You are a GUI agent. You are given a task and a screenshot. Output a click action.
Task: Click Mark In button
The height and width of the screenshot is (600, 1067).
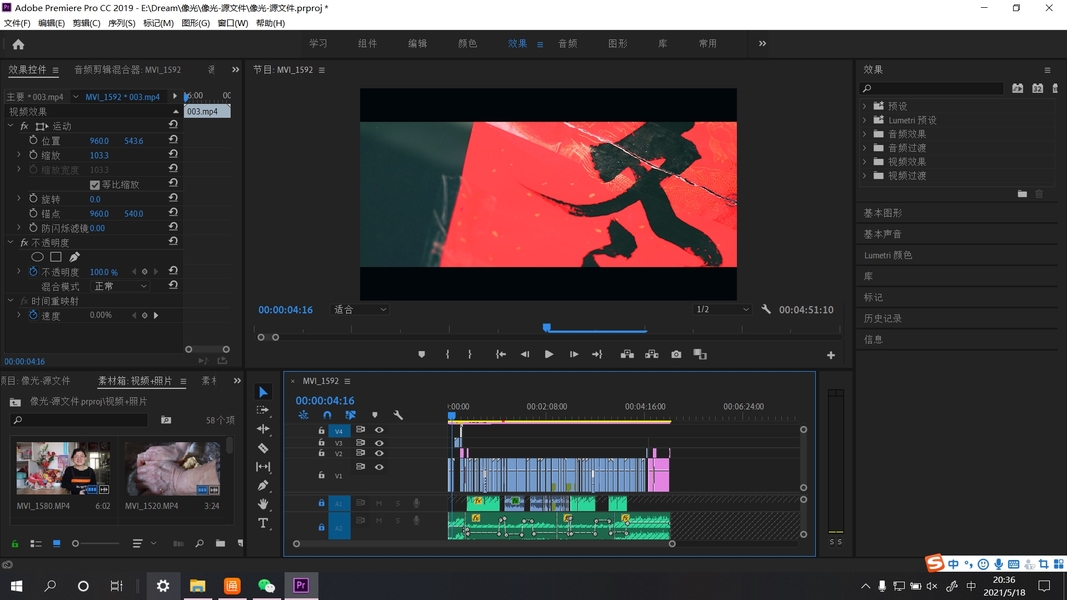click(x=447, y=354)
